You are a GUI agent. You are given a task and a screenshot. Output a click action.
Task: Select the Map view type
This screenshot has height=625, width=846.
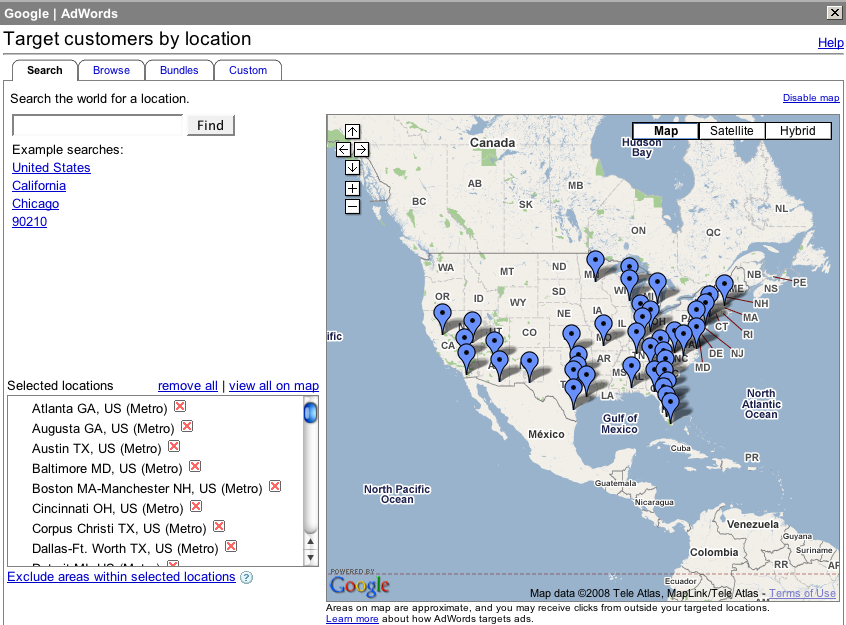(665, 131)
